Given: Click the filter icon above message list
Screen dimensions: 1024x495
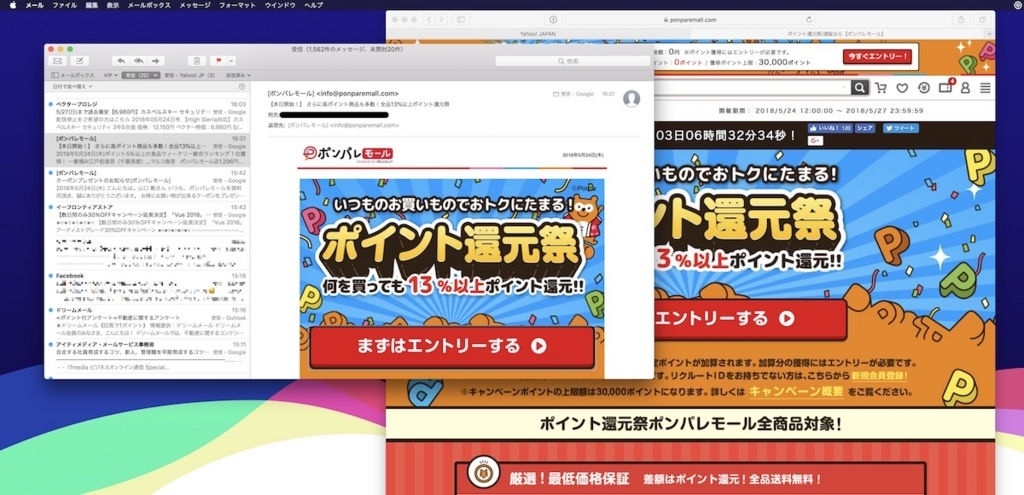Looking at the screenshot, I should [242, 86].
